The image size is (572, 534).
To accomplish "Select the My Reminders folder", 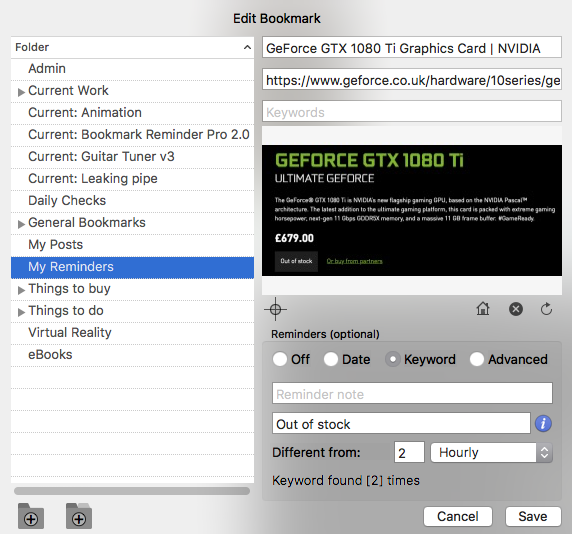I will (x=132, y=267).
